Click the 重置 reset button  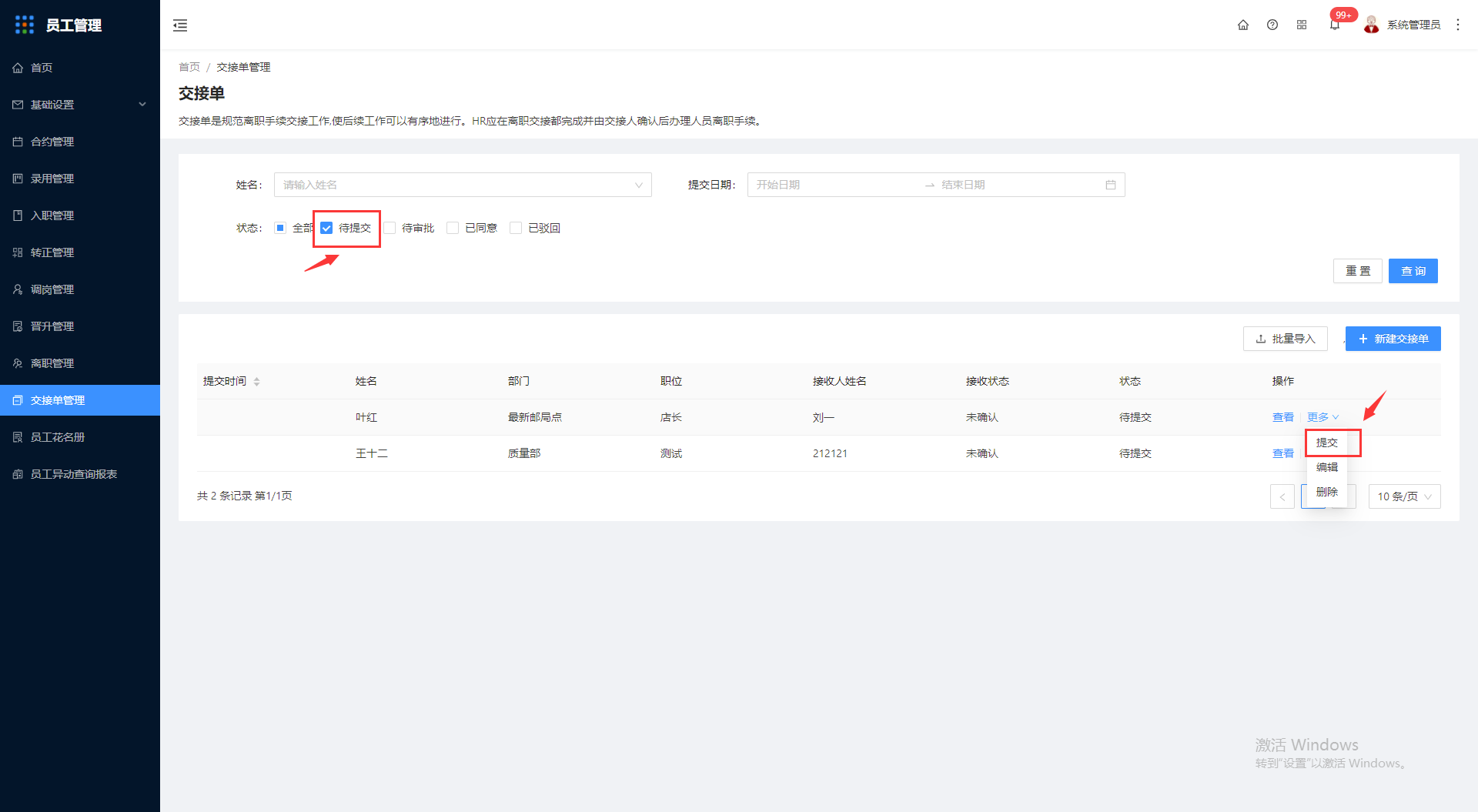click(x=1358, y=271)
